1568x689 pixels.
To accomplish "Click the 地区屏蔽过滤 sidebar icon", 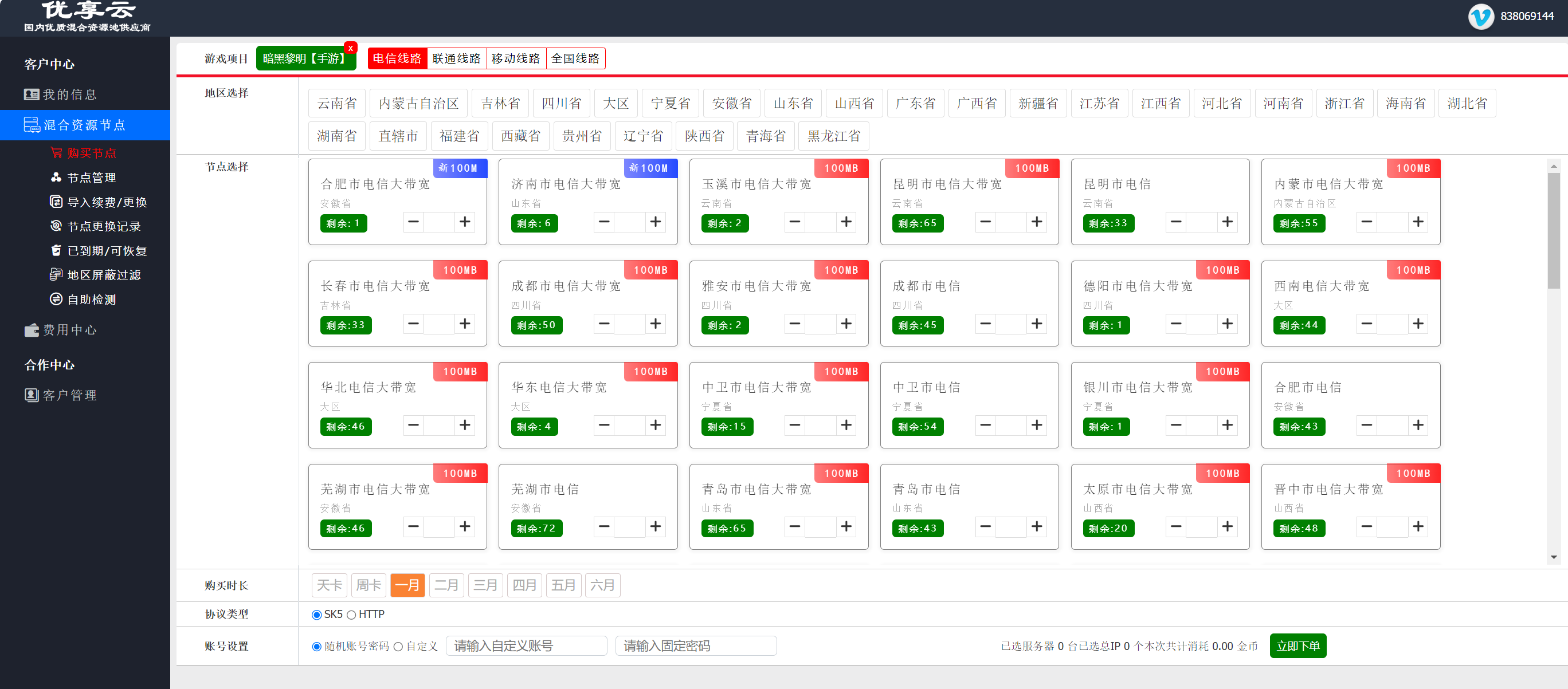I will [56, 274].
